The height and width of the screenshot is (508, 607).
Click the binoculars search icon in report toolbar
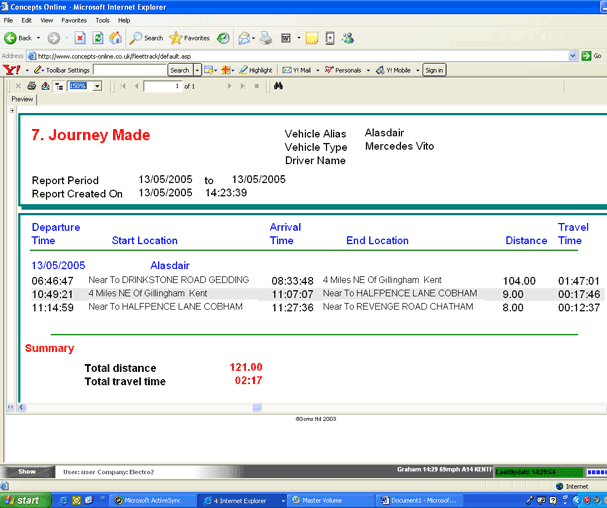[279, 87]
